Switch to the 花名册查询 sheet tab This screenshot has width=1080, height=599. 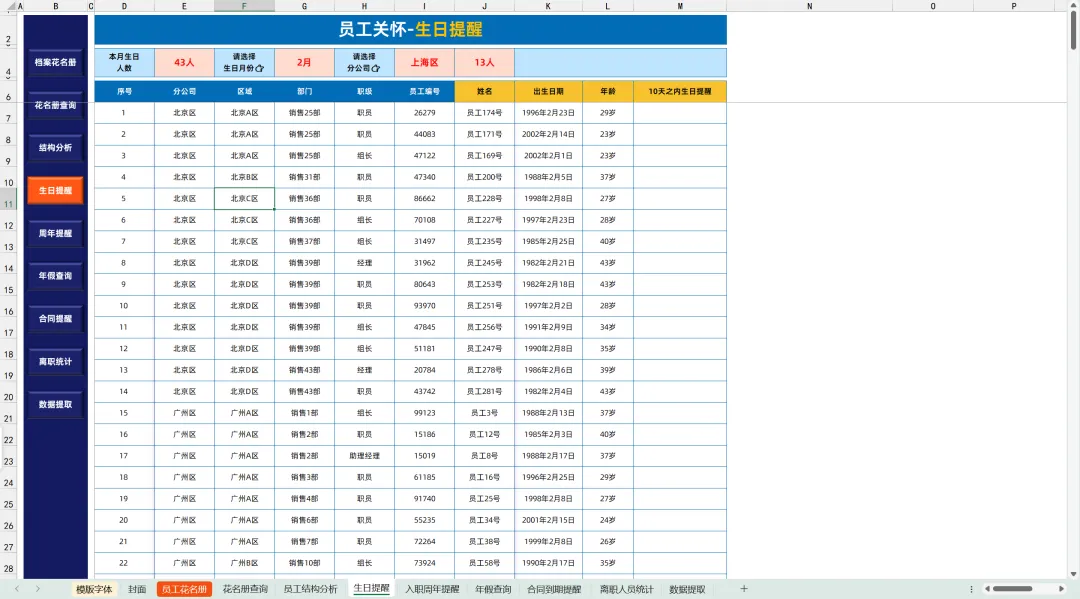coord(245,589)
